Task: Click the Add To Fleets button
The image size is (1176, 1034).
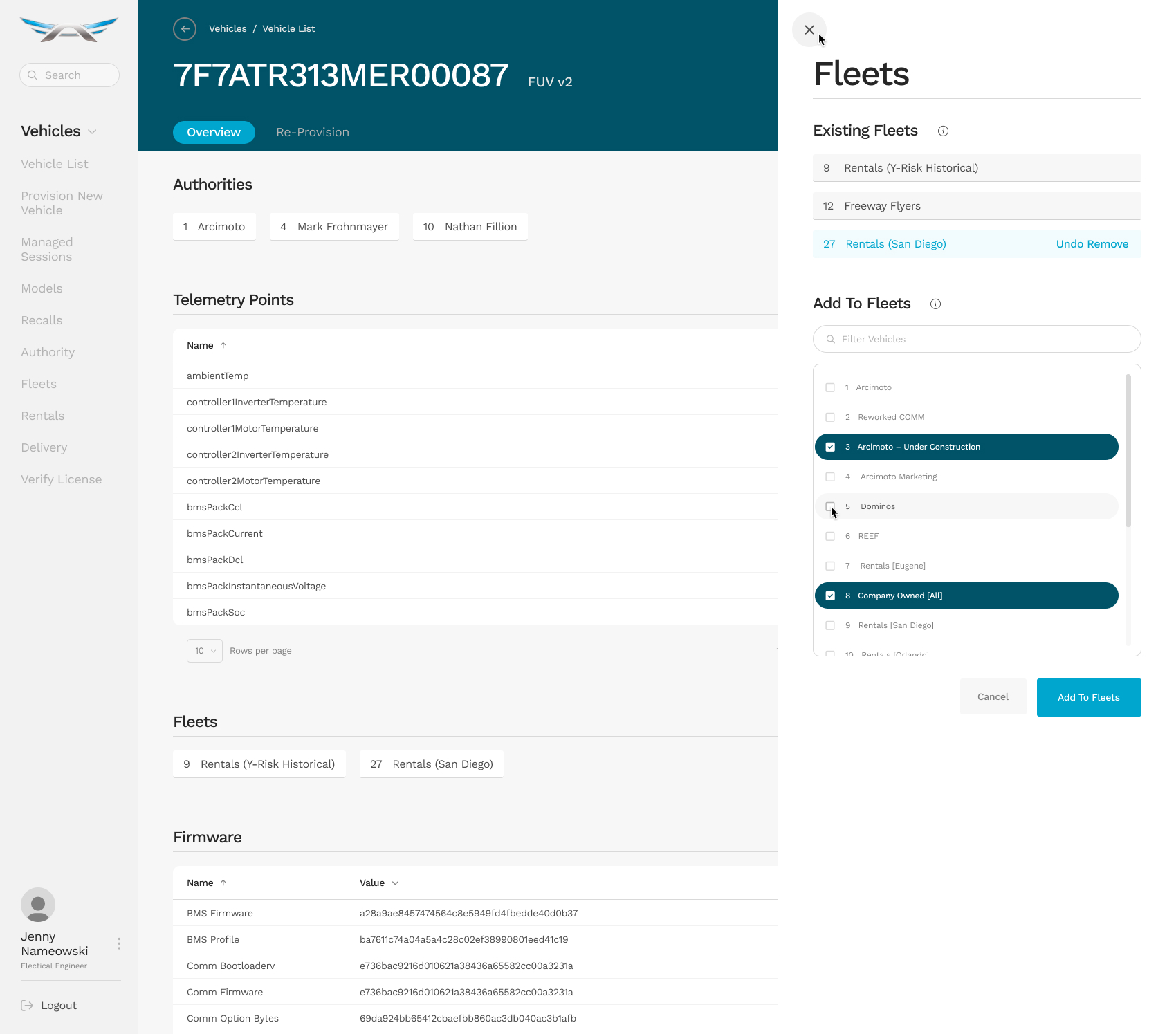Action: [1088, 697]
